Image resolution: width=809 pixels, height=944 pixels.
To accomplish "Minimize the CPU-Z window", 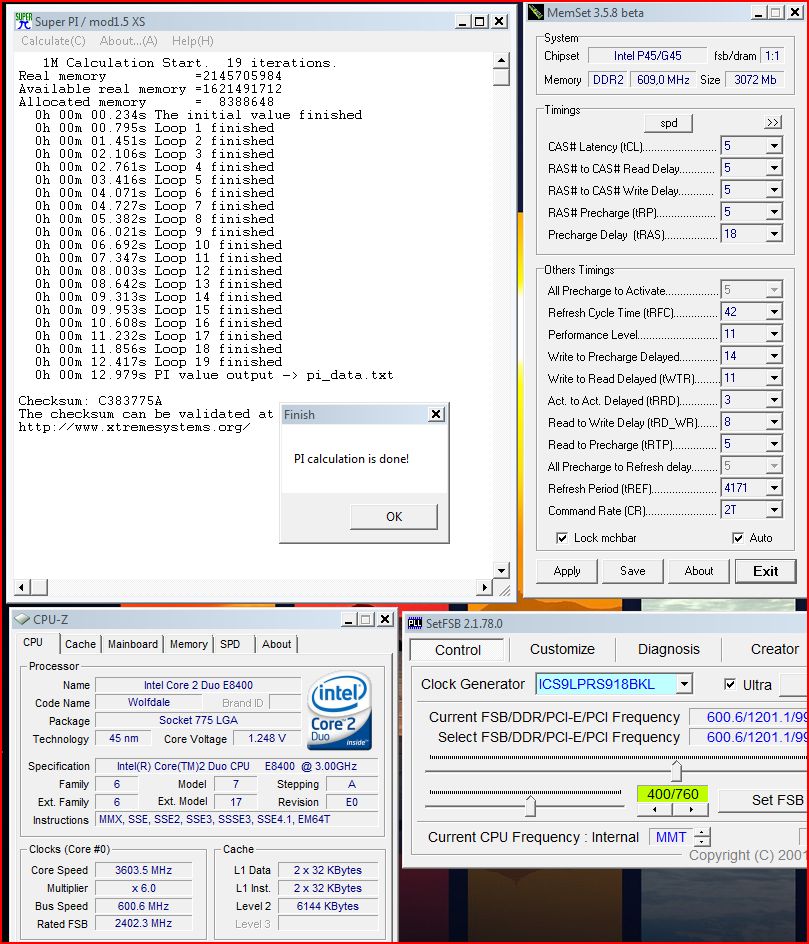I will (348, 620).
